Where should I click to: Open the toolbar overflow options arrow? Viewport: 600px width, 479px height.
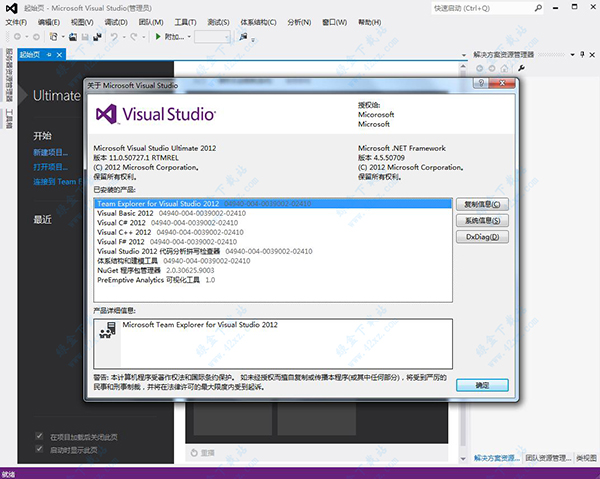253,39
